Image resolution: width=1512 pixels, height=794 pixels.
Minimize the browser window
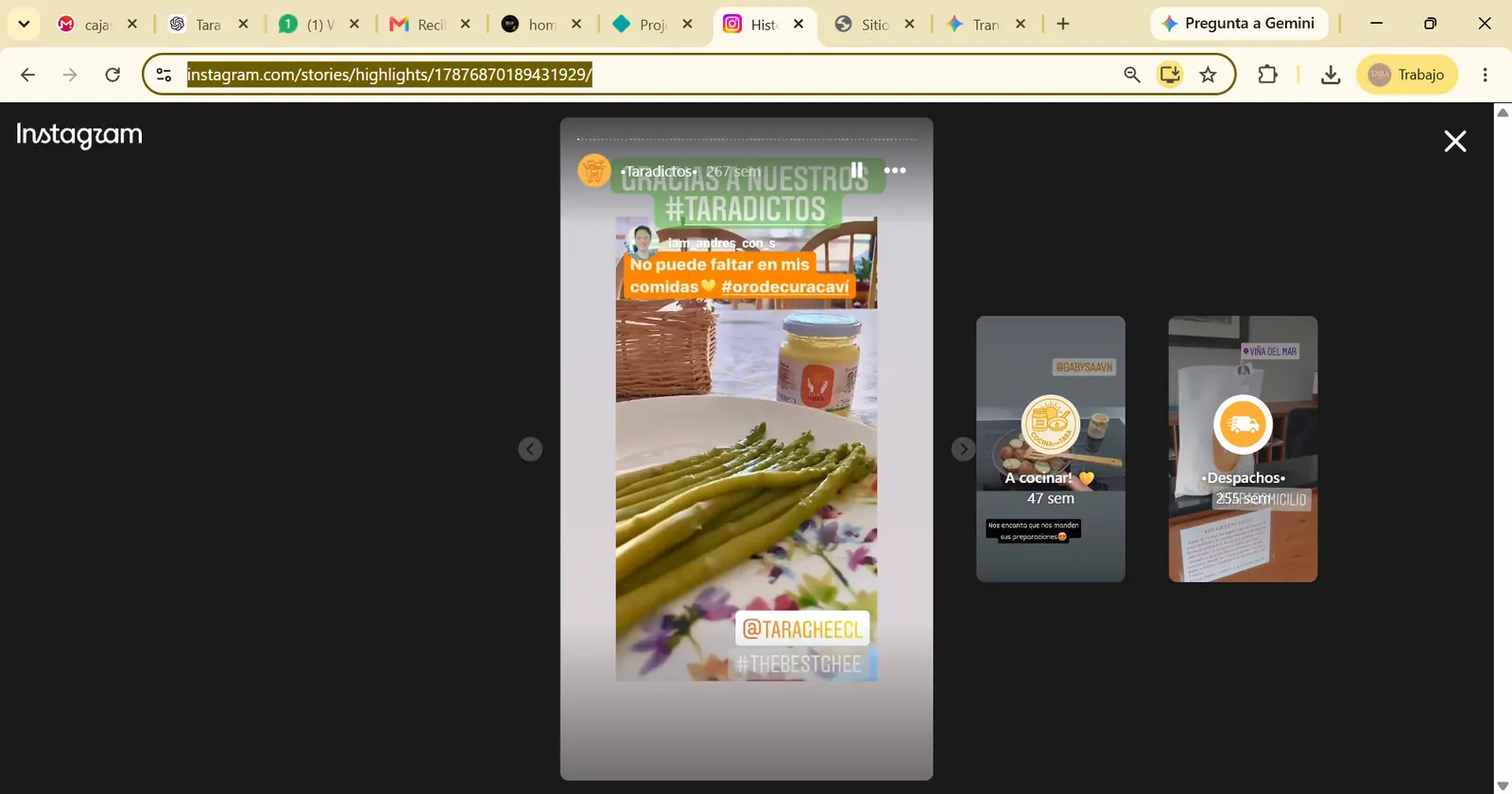(x=1376, y=24)
